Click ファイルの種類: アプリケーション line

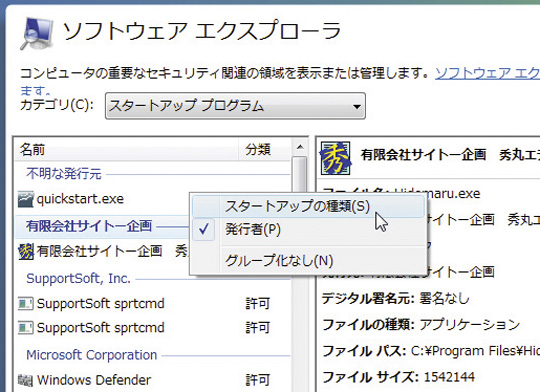pos(421,325)
